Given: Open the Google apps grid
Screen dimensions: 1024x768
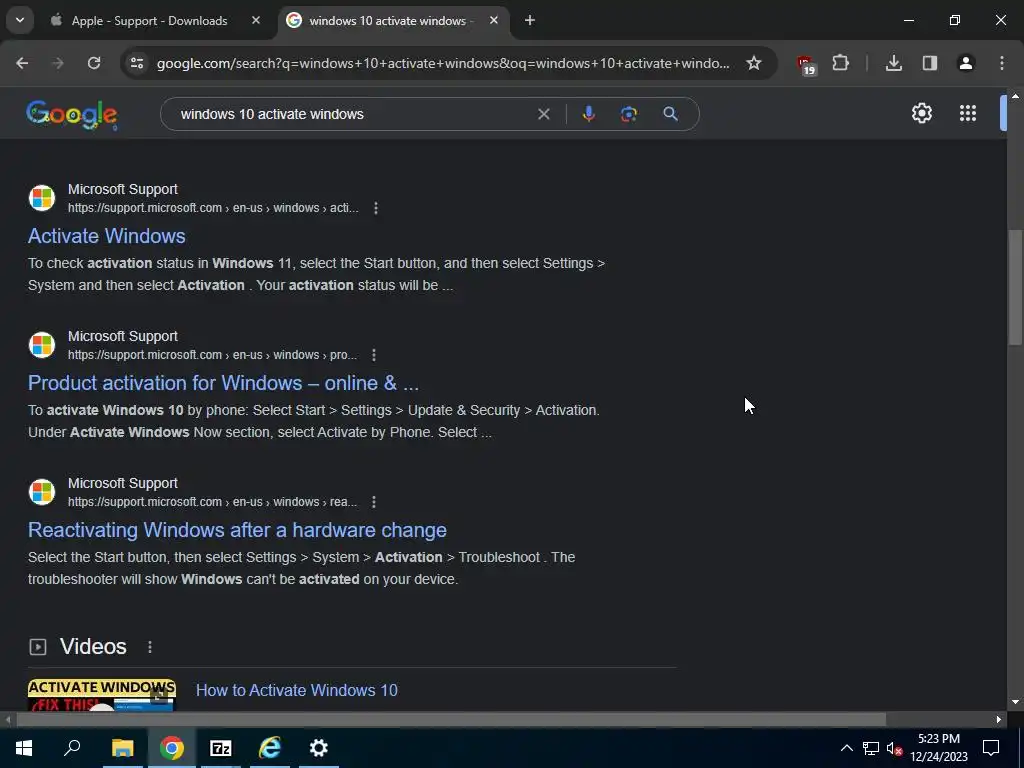Looking at the screenshot, I should (968, 114).
